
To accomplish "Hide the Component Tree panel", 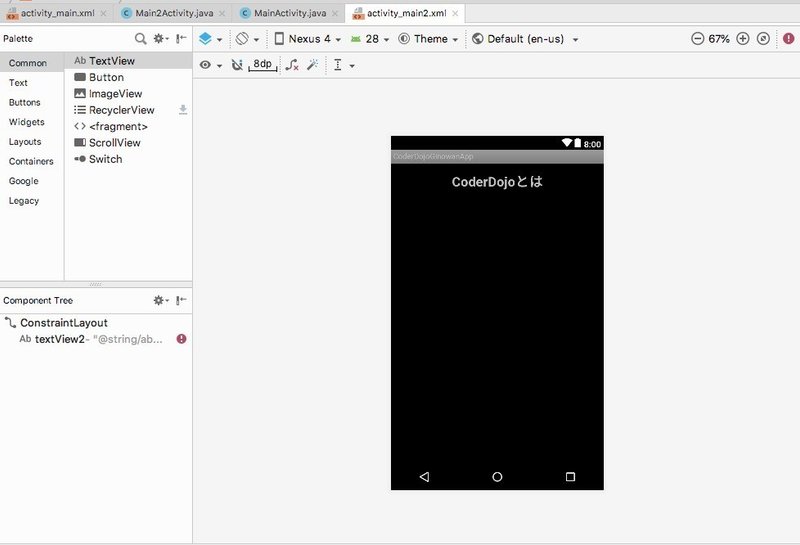I will (x=181, y=300).
